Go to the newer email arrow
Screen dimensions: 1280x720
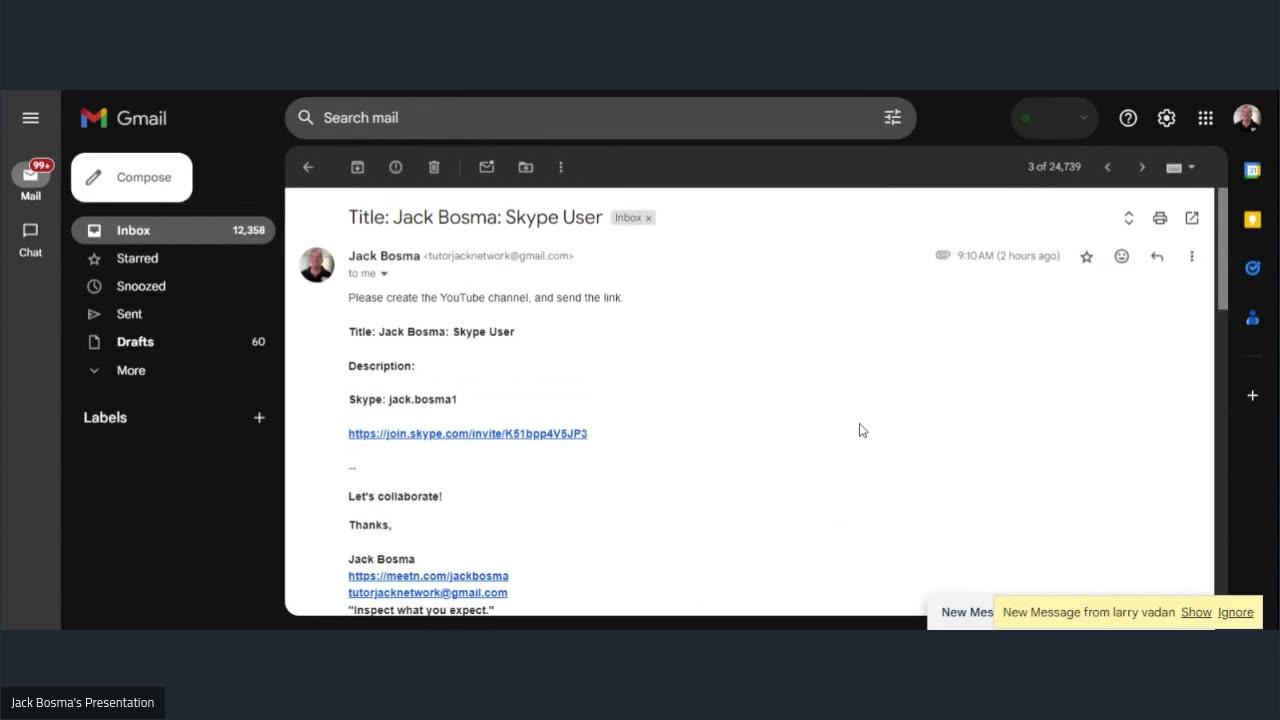1107,167
